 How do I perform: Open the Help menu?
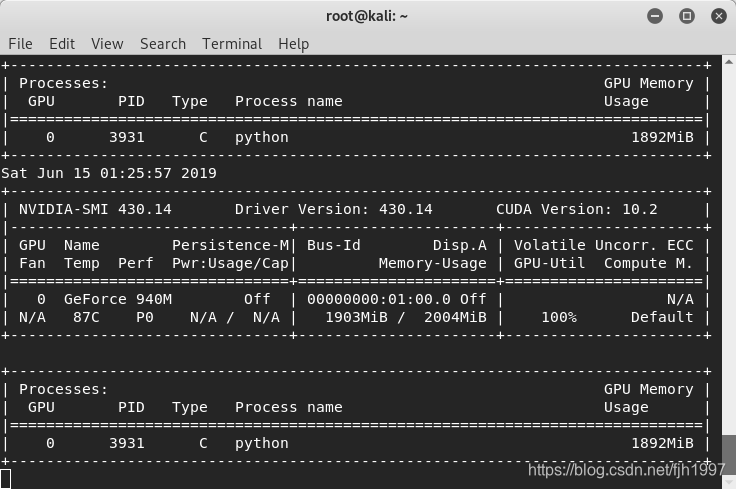293,44
